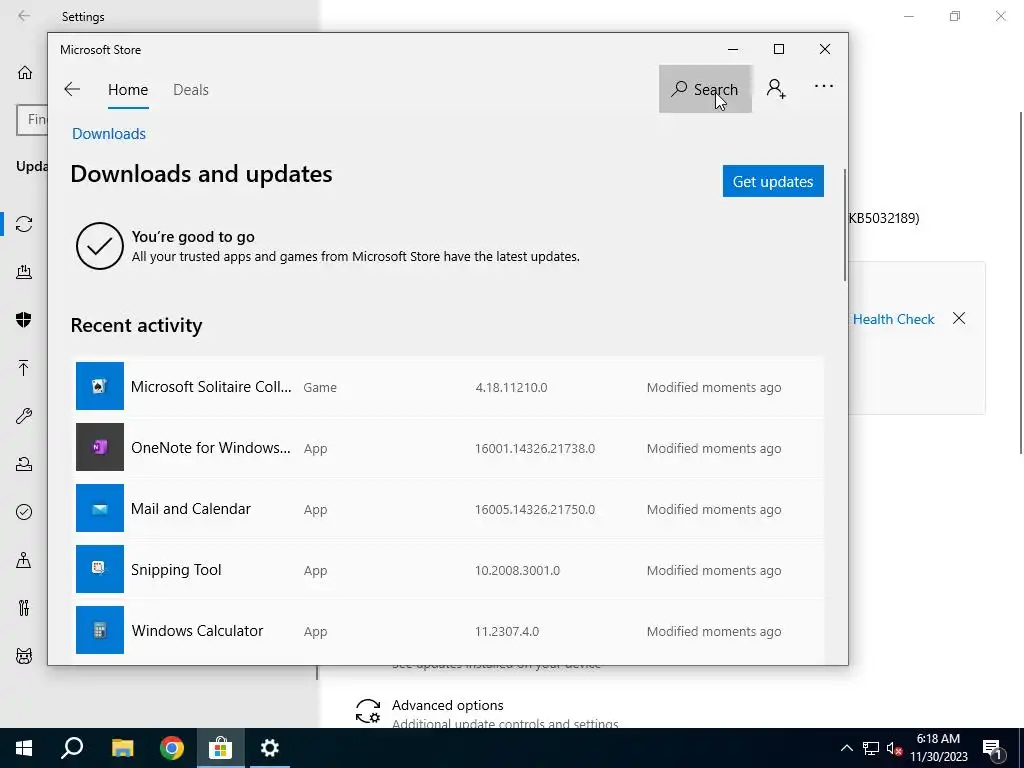1024x768 pixels.
Task: Switch to the Home tab
Action: pyautogui.click(x=128, y=89)
